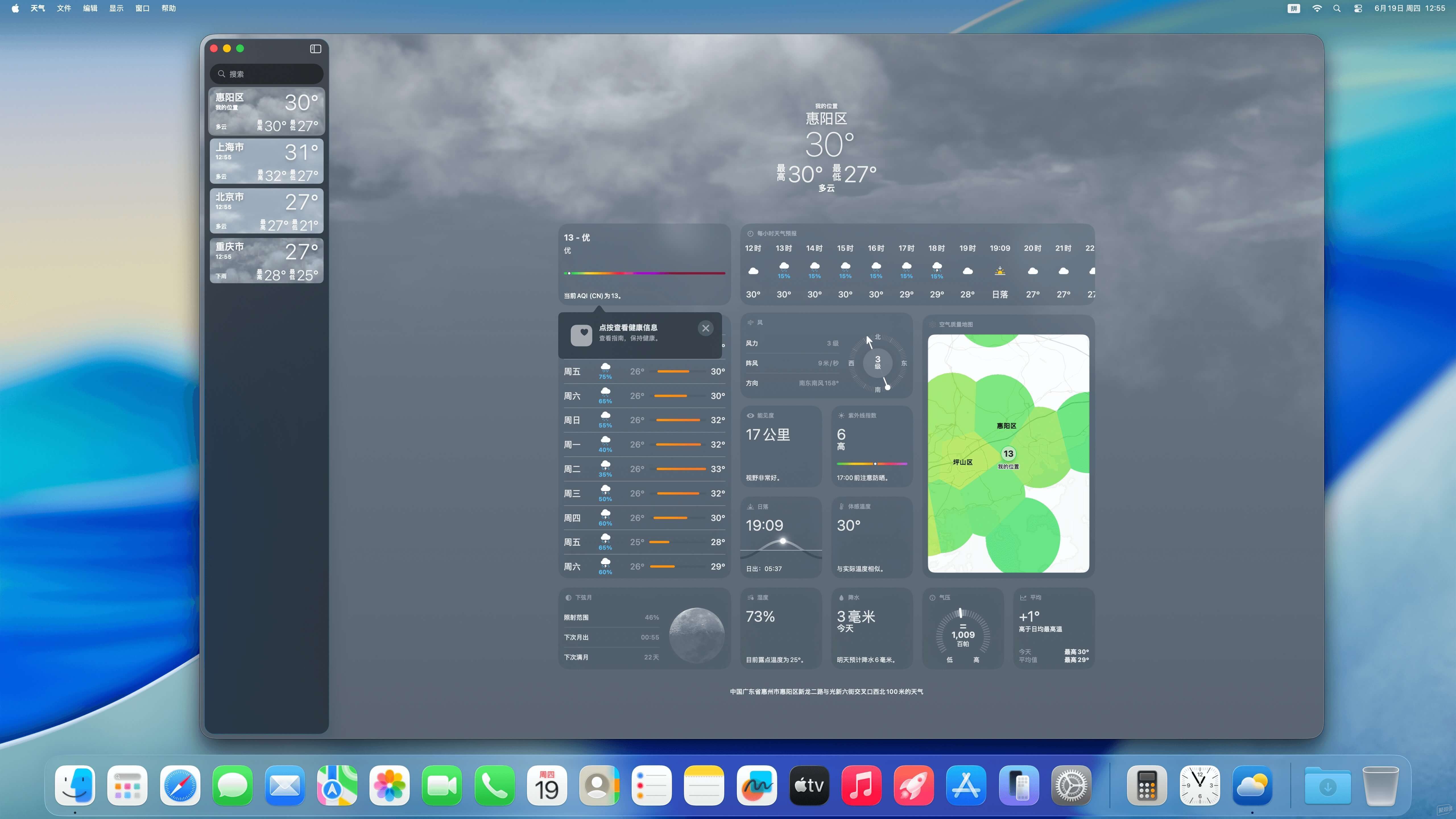Open Calculator from the Dock
The height and width of the screenshot is (819, 1456).
pos(1147,785)
